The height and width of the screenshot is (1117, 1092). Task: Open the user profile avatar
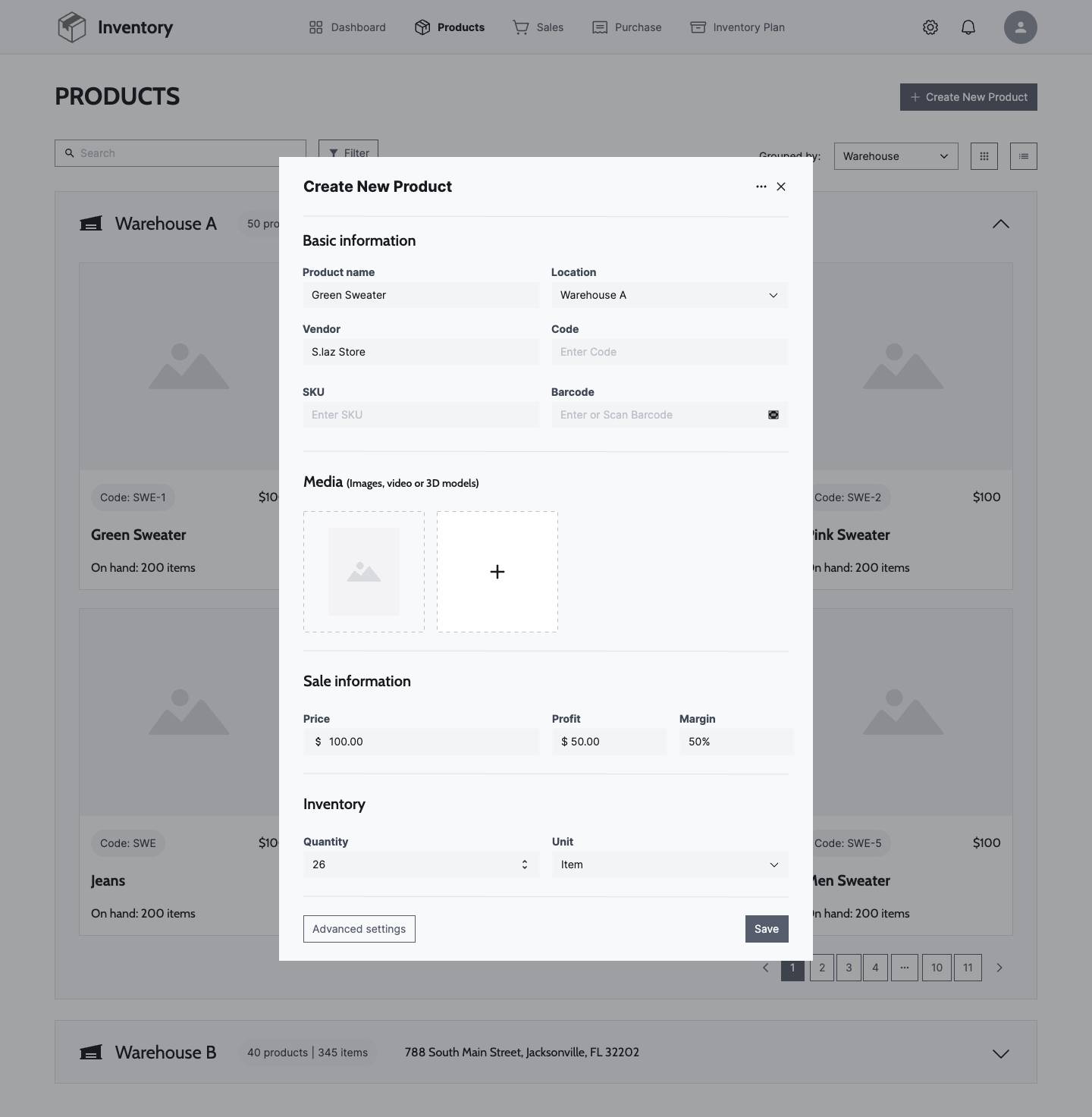[1021, 27]
